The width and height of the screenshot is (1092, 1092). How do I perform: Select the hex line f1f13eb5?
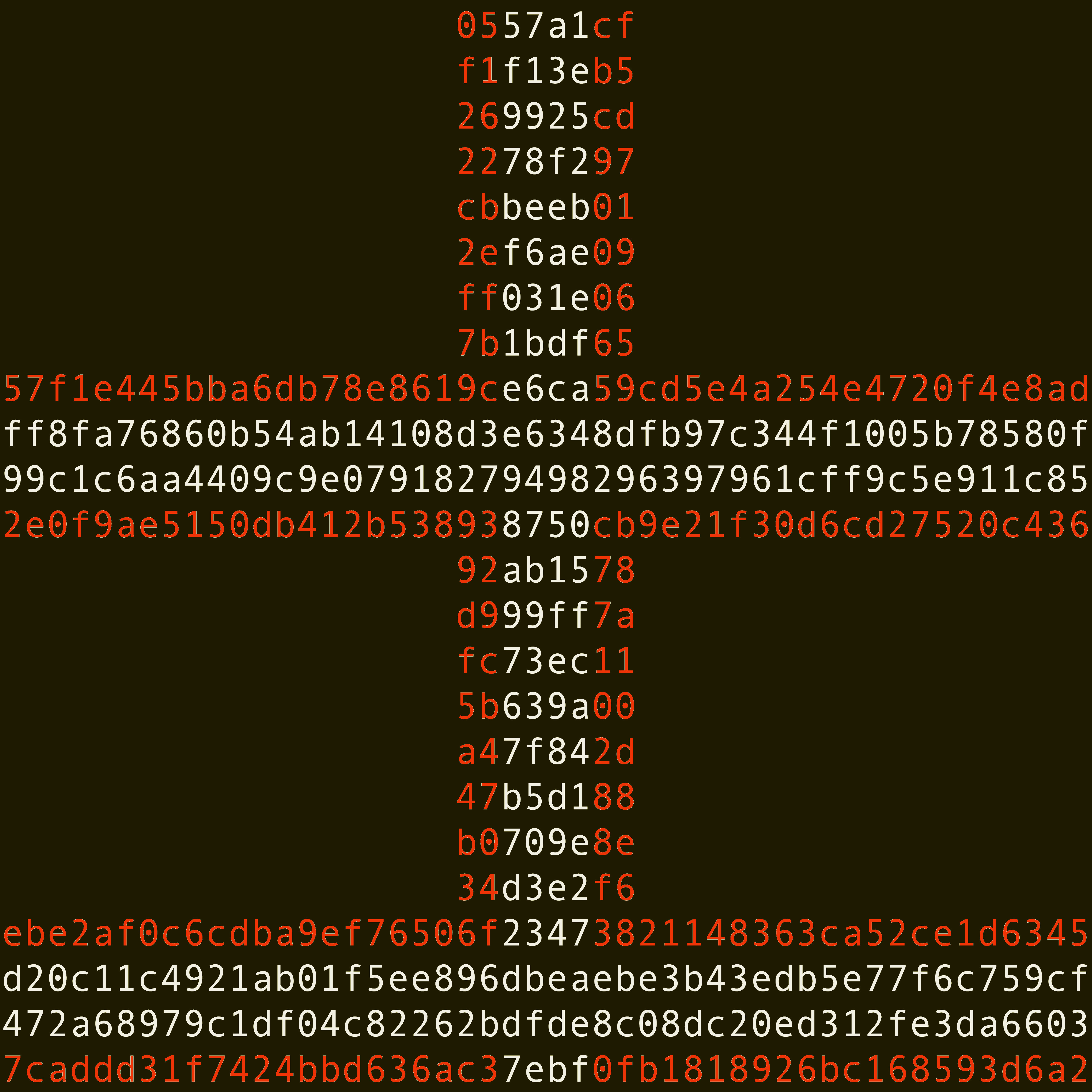pyautogui.click(x=546, y=71)
